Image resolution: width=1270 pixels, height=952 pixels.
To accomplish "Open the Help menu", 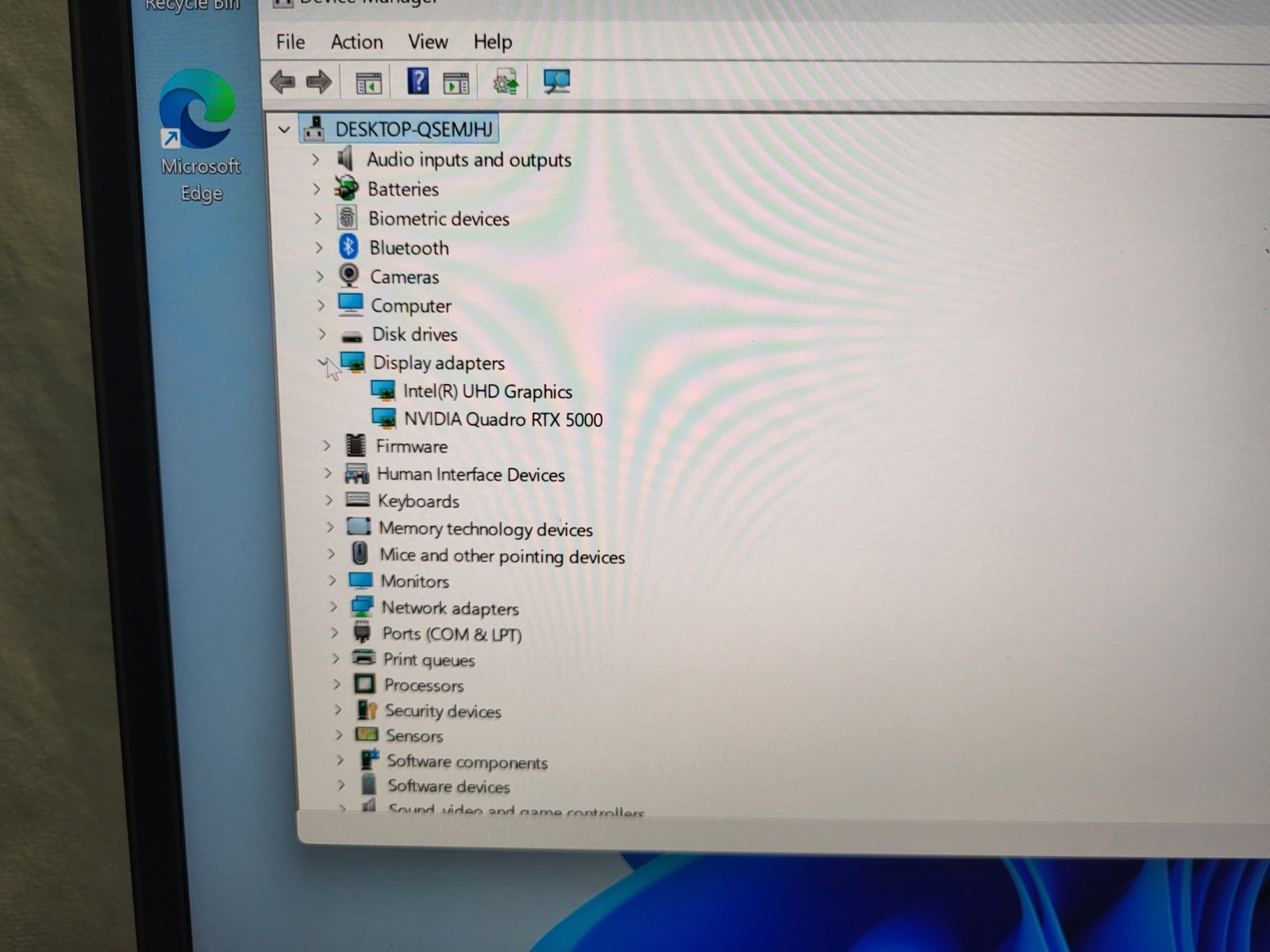I will coord(493,41).
